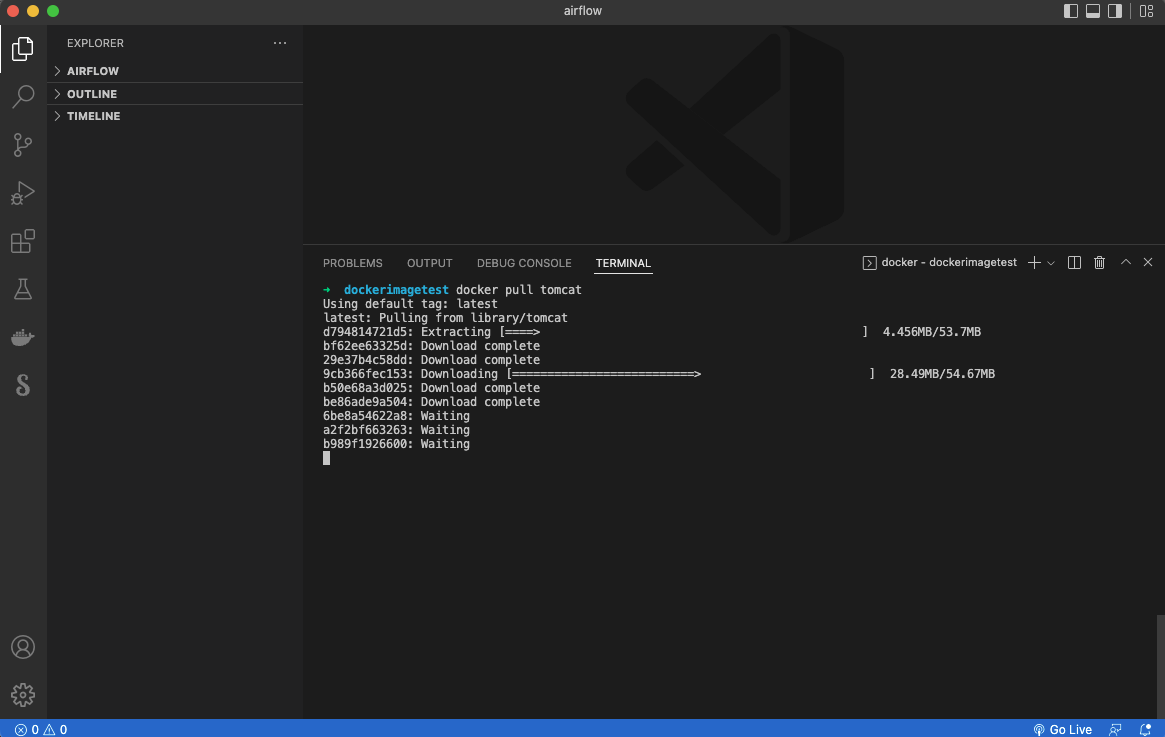Maximize the panel with the up chevron

click(1126, 262)
